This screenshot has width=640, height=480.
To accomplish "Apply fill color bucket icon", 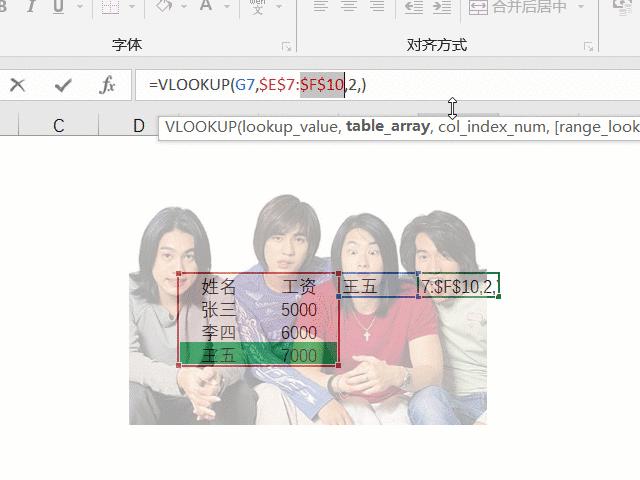I will (x=164, y=6).
